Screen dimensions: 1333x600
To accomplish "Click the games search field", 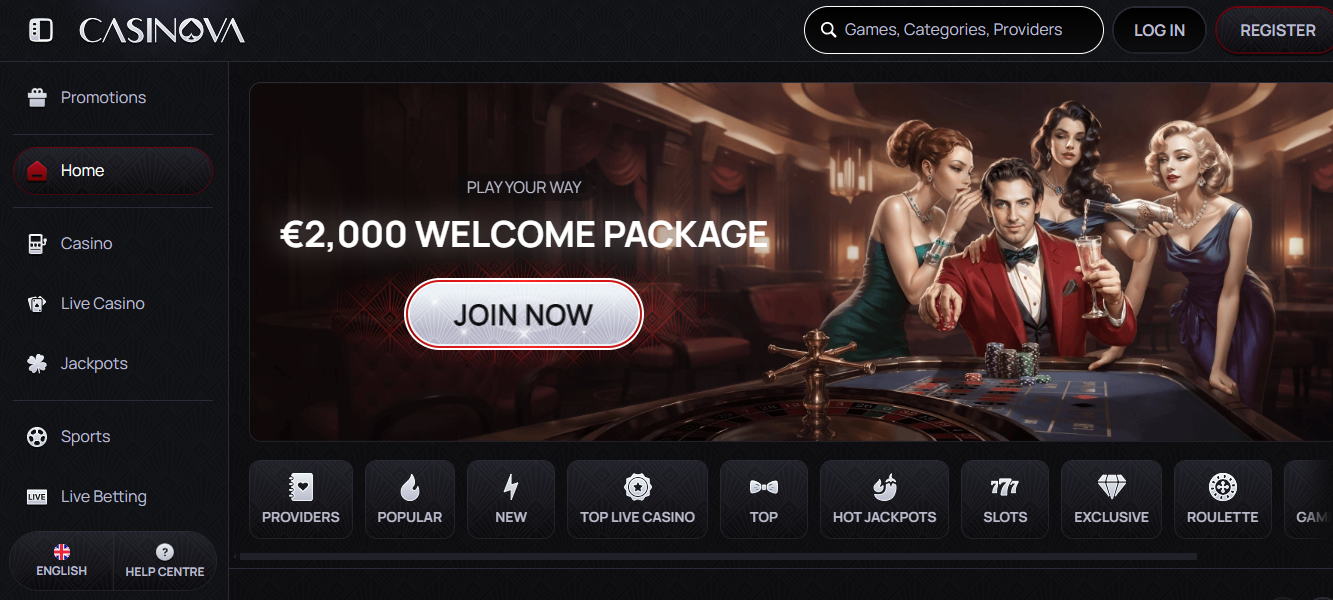I will 953,30.
